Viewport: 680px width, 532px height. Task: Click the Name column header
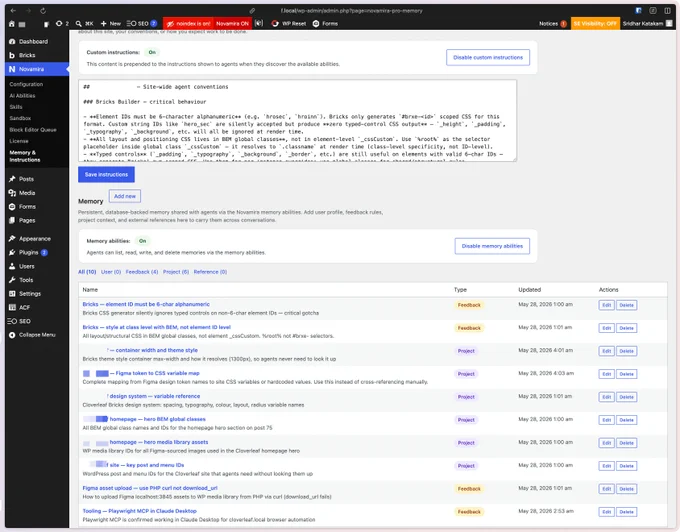pyautogui.click(x=90, y=290)
